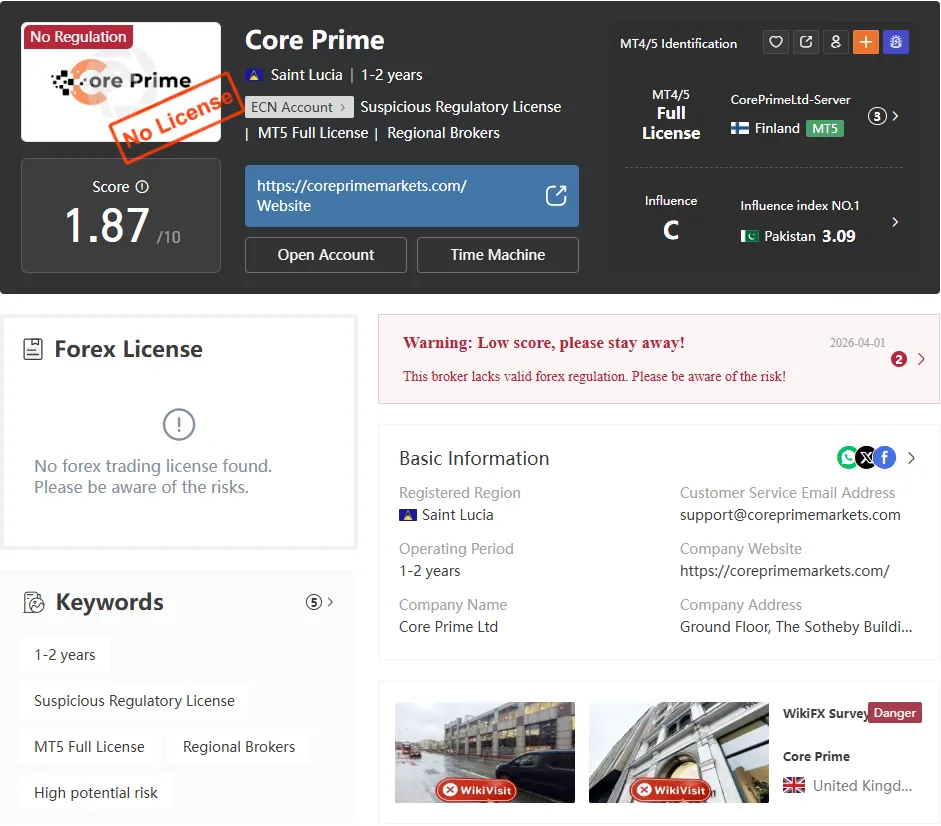Viewport: 941px width, 826px height.
Task: Click 'WikiFX Survey' heading text
Action: point(825,713)
